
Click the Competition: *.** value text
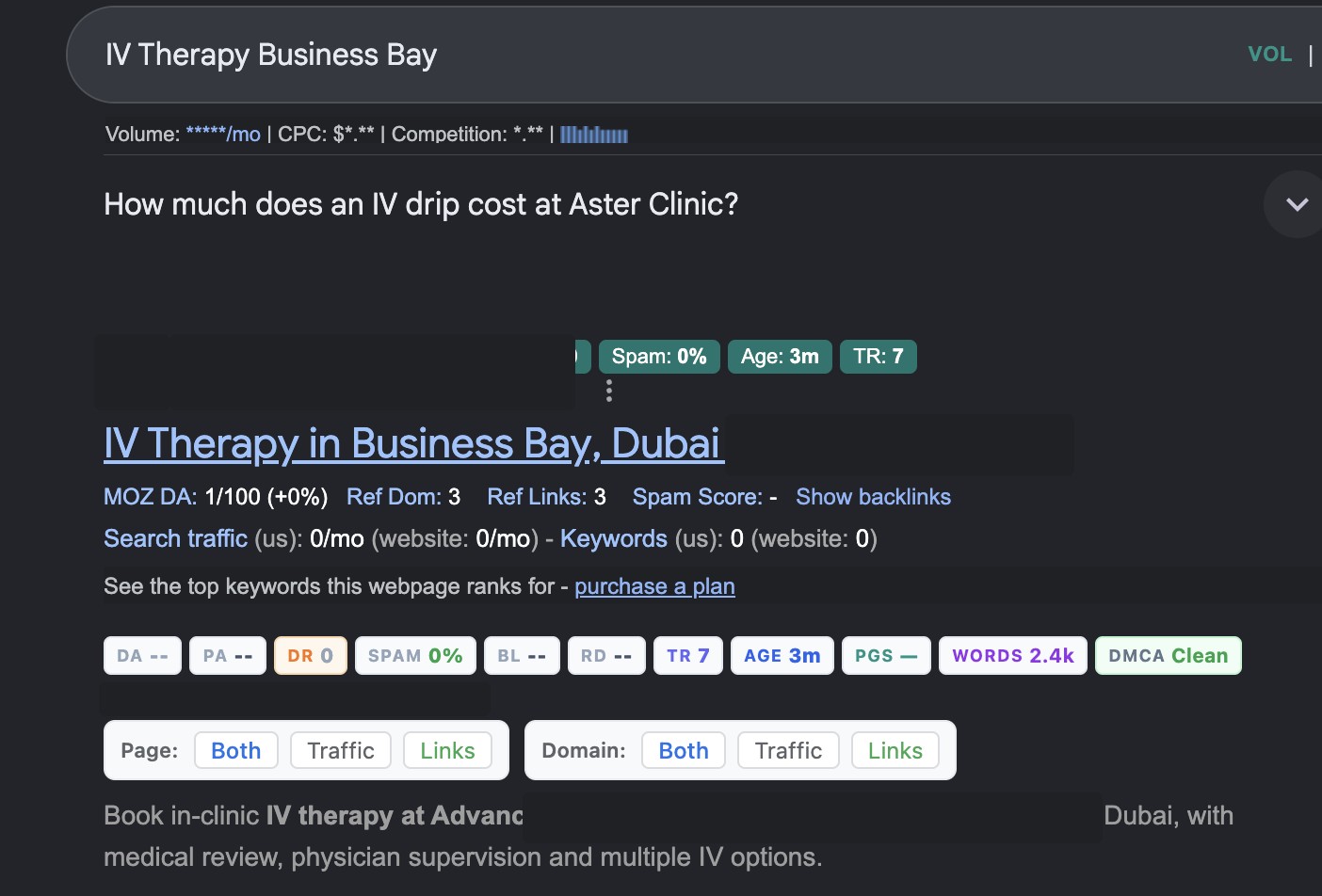467,135
